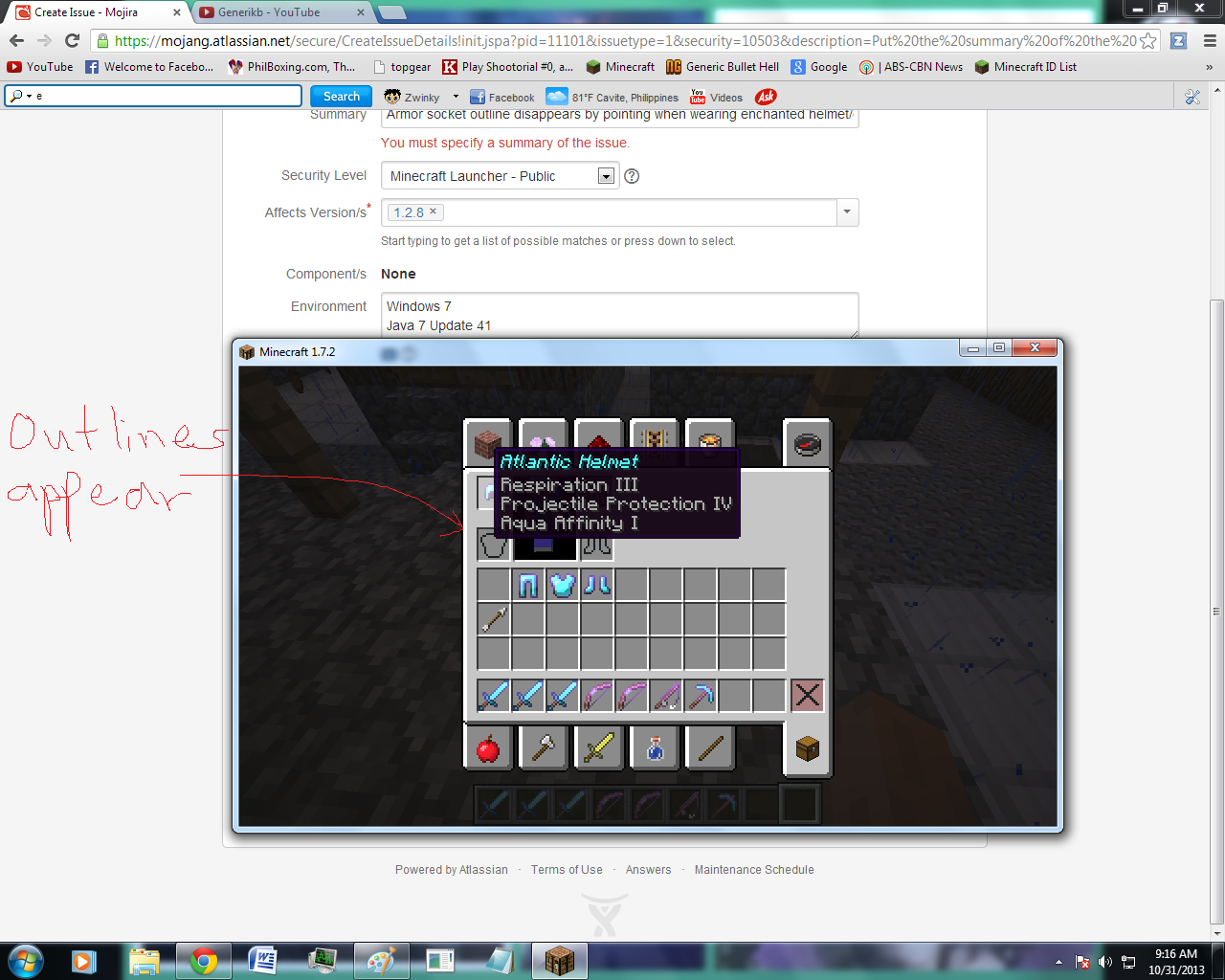Click inside the Environment text area
Viewport: 1225px width, 980px height.
(620, 316)
